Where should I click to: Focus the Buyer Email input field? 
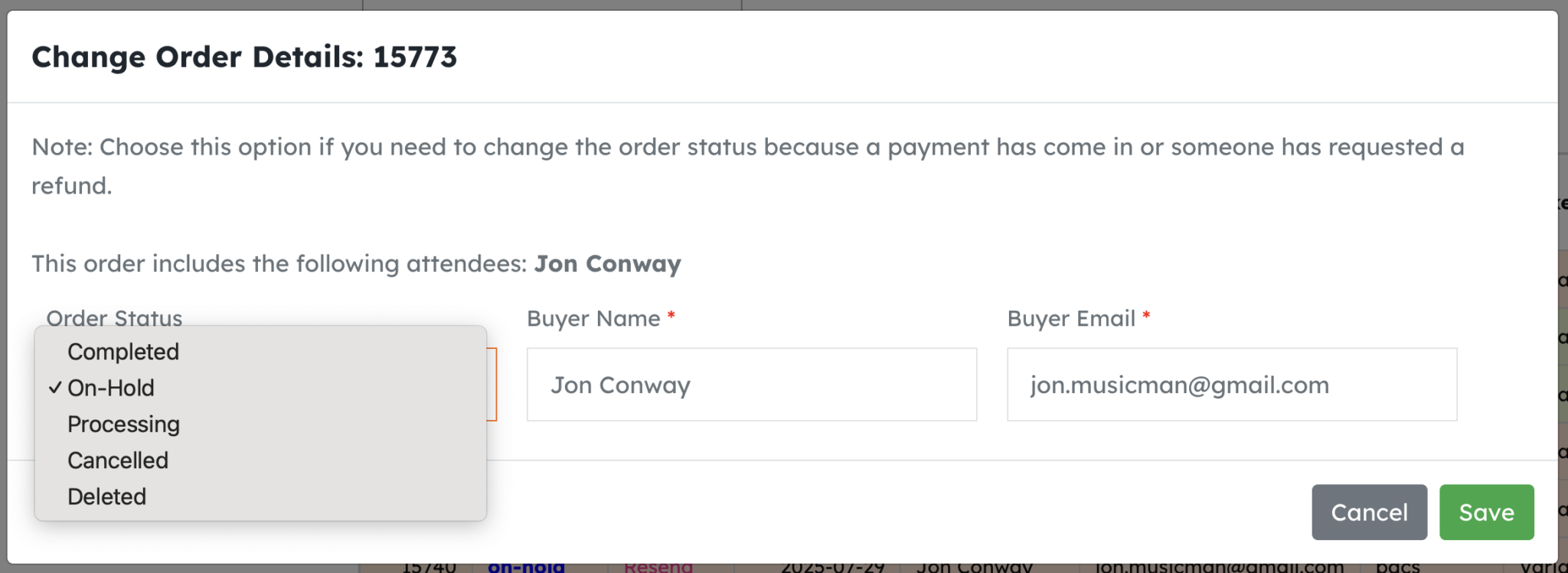[x=1231, y=385]
